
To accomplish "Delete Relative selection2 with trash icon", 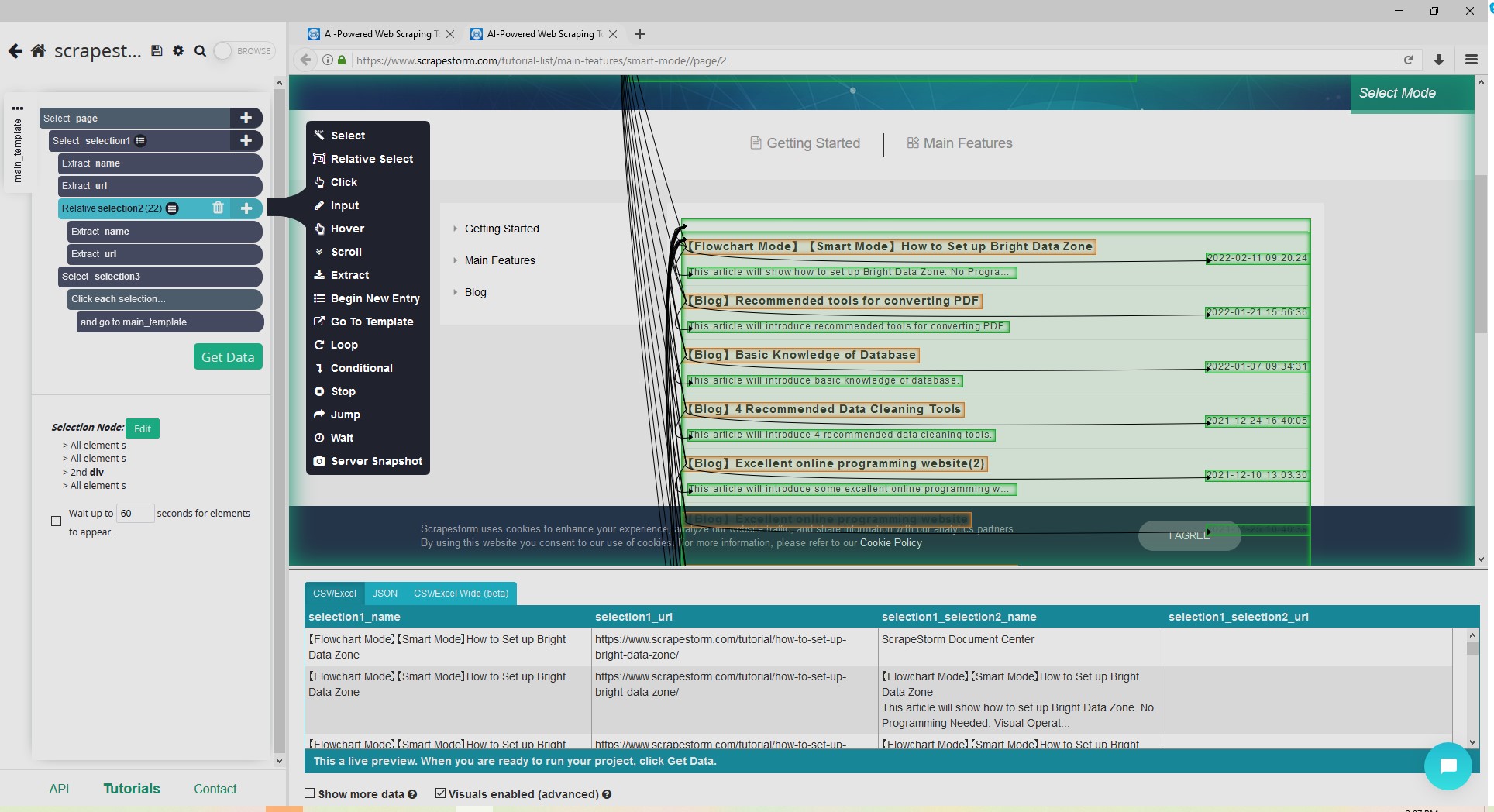I will (218, 208).
